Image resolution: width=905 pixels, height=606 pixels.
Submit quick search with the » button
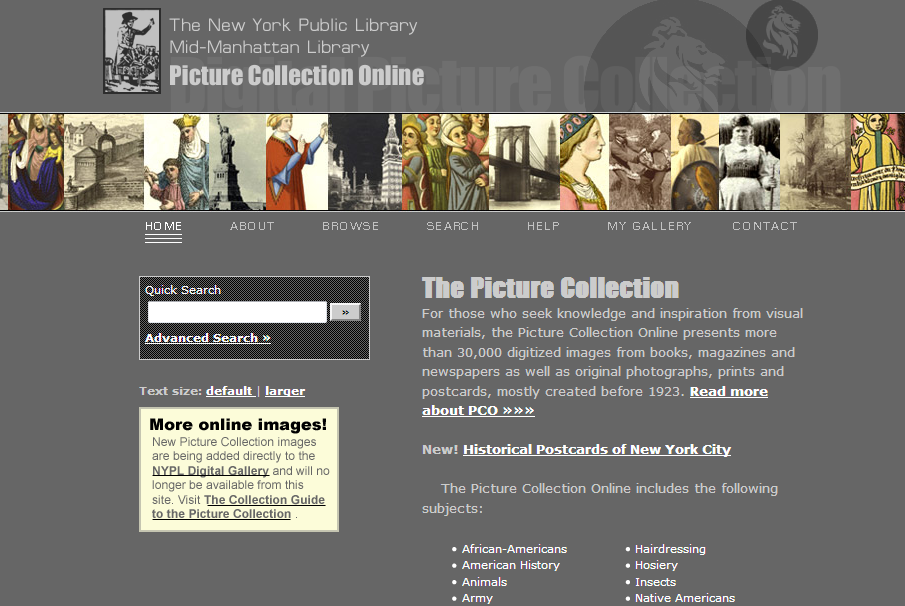click(x=345, y=312)
